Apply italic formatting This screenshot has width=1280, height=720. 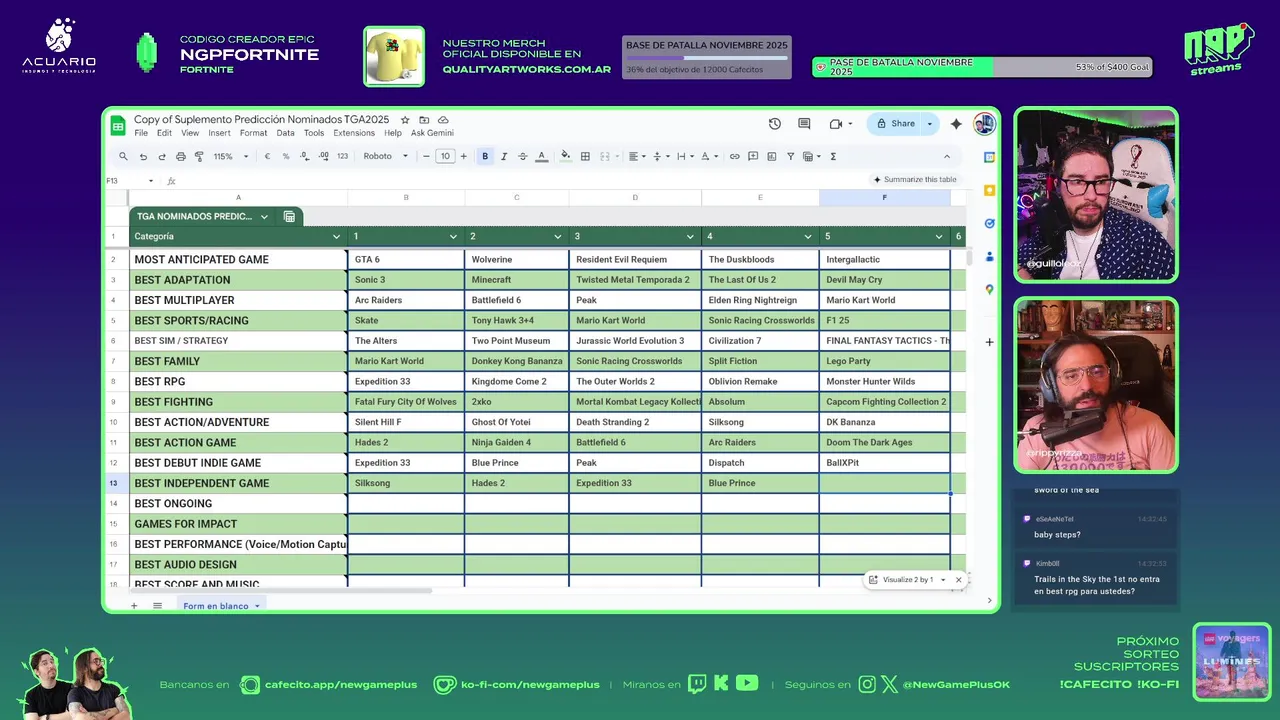pyautogui.click(x=503, y=156)
